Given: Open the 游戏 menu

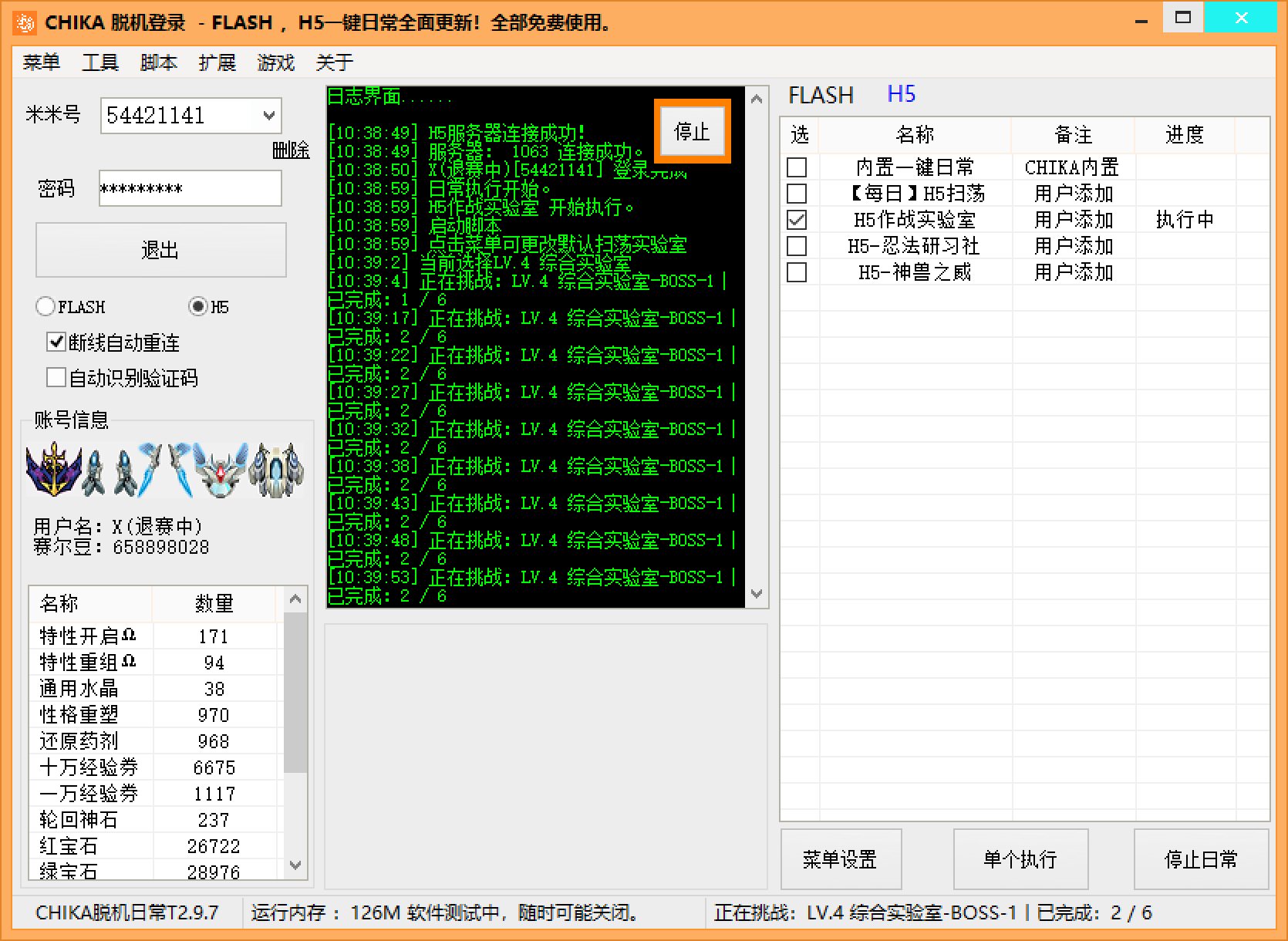Looking at the screenshot, I should point(276,62).
